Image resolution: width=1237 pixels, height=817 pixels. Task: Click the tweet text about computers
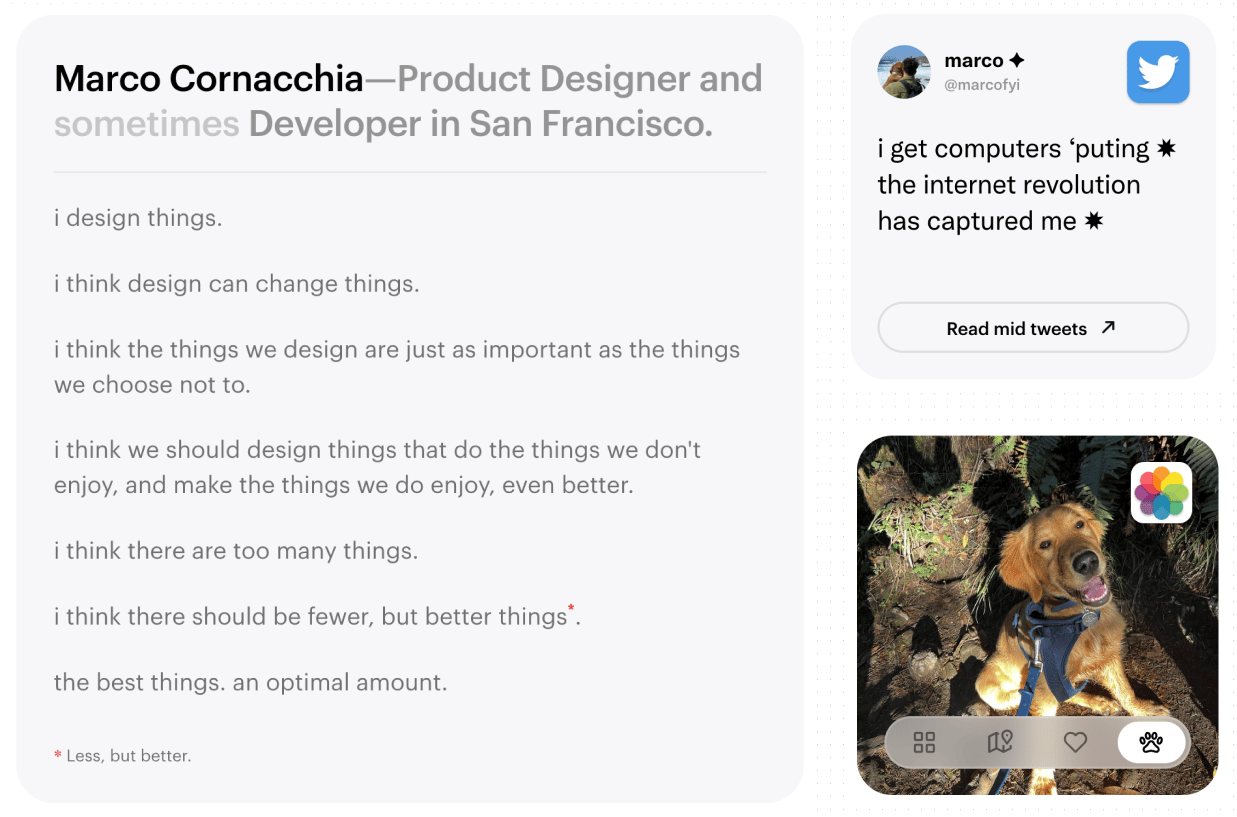[x=1027, y=185]
